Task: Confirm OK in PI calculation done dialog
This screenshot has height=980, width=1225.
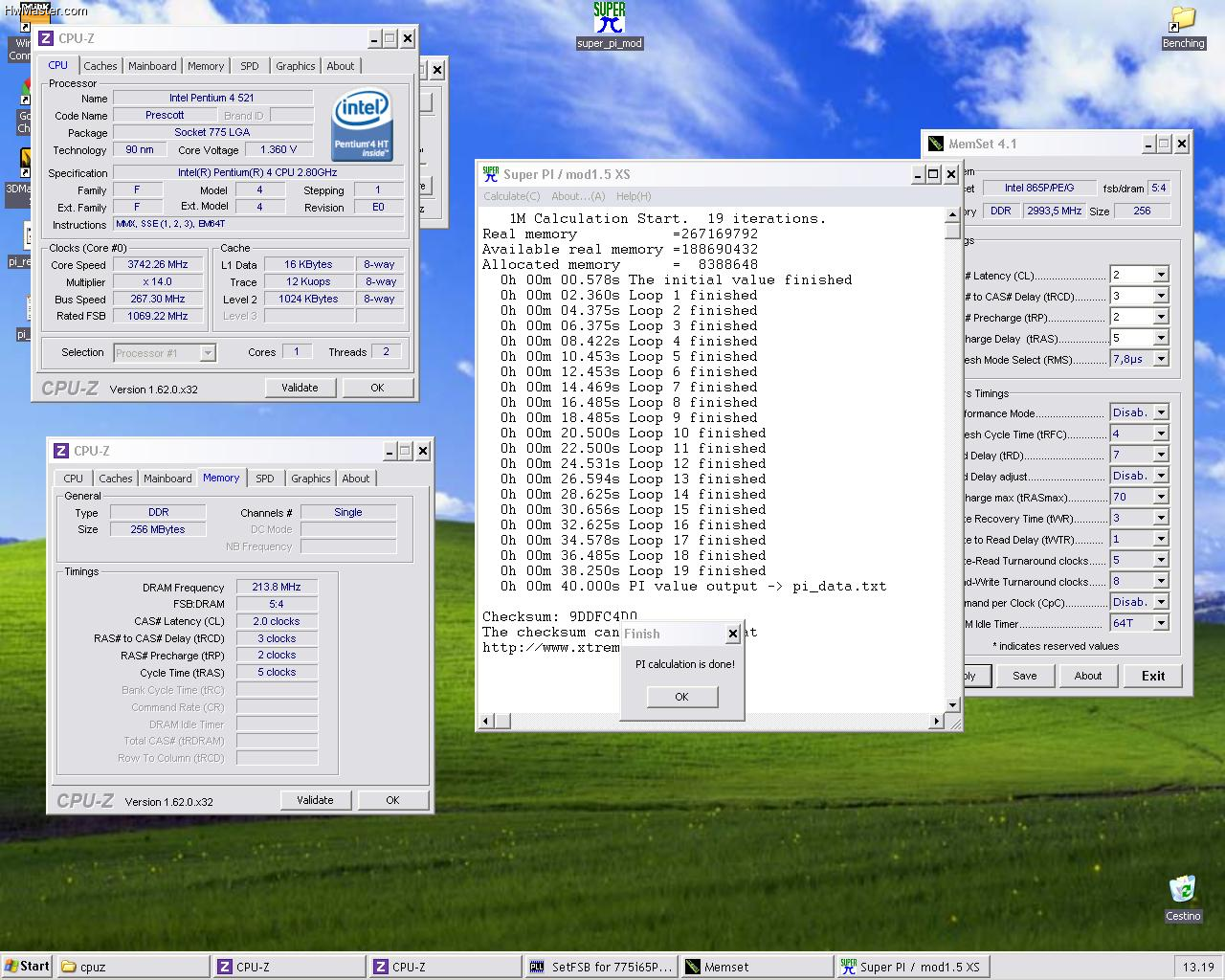Action: tap(681, 697)
